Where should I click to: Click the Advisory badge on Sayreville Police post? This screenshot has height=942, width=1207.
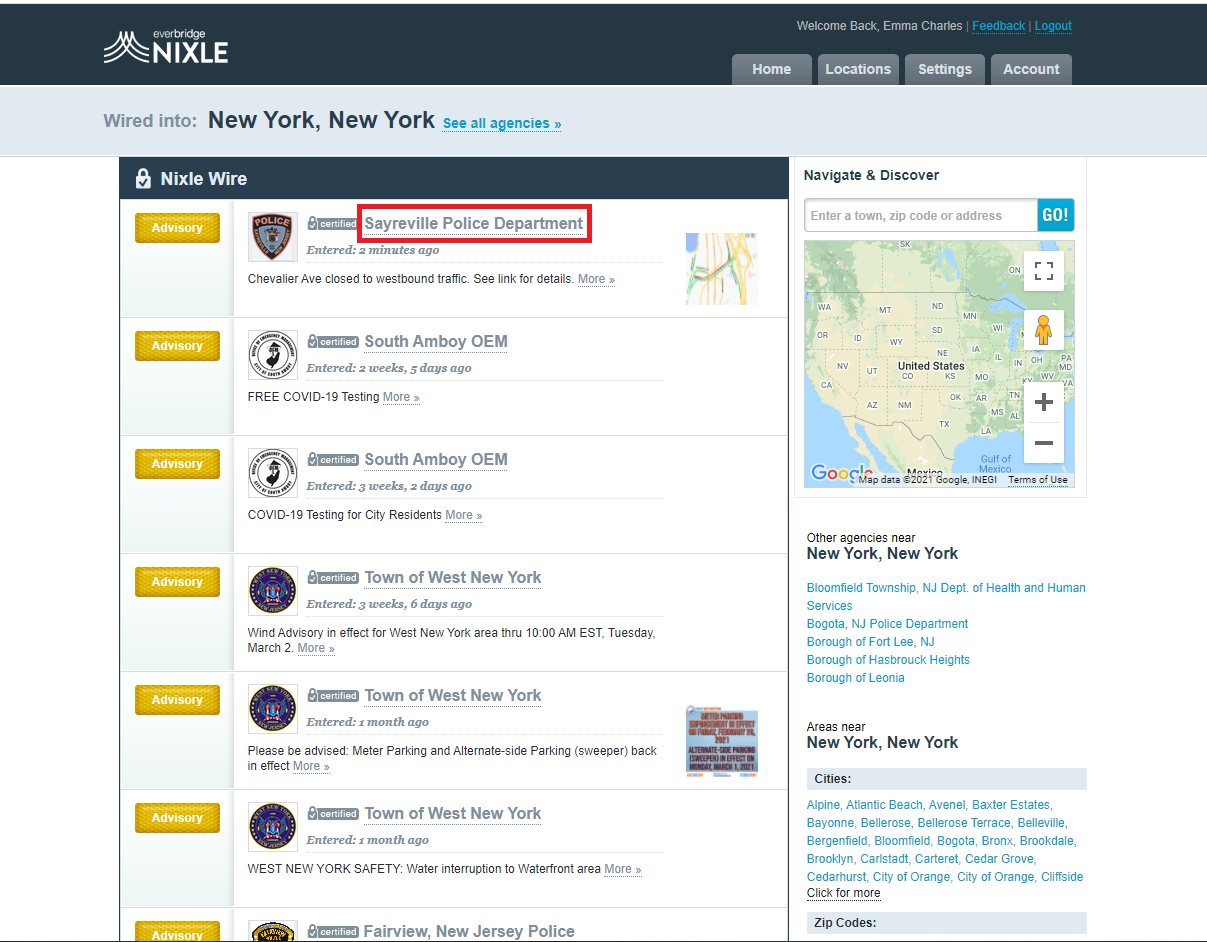tap(177, 228)
